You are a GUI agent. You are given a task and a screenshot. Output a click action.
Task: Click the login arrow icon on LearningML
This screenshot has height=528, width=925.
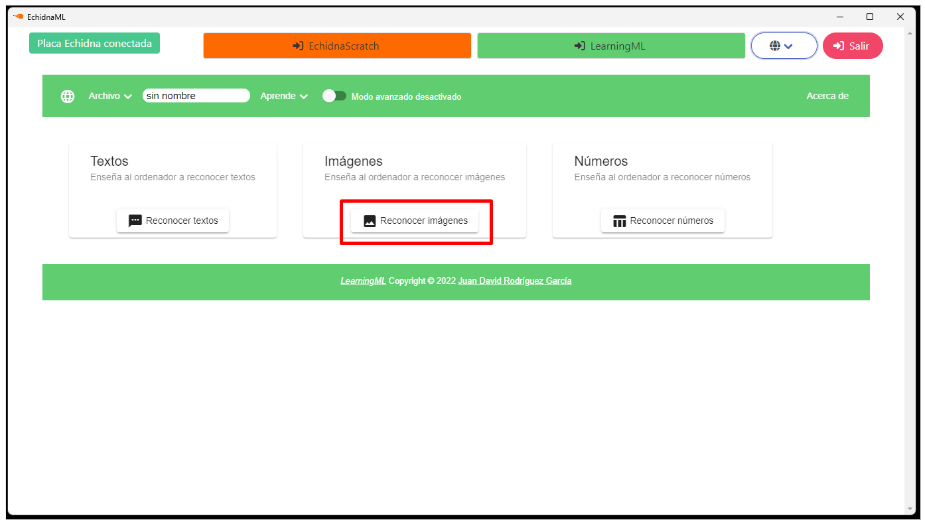coord(579,46)
